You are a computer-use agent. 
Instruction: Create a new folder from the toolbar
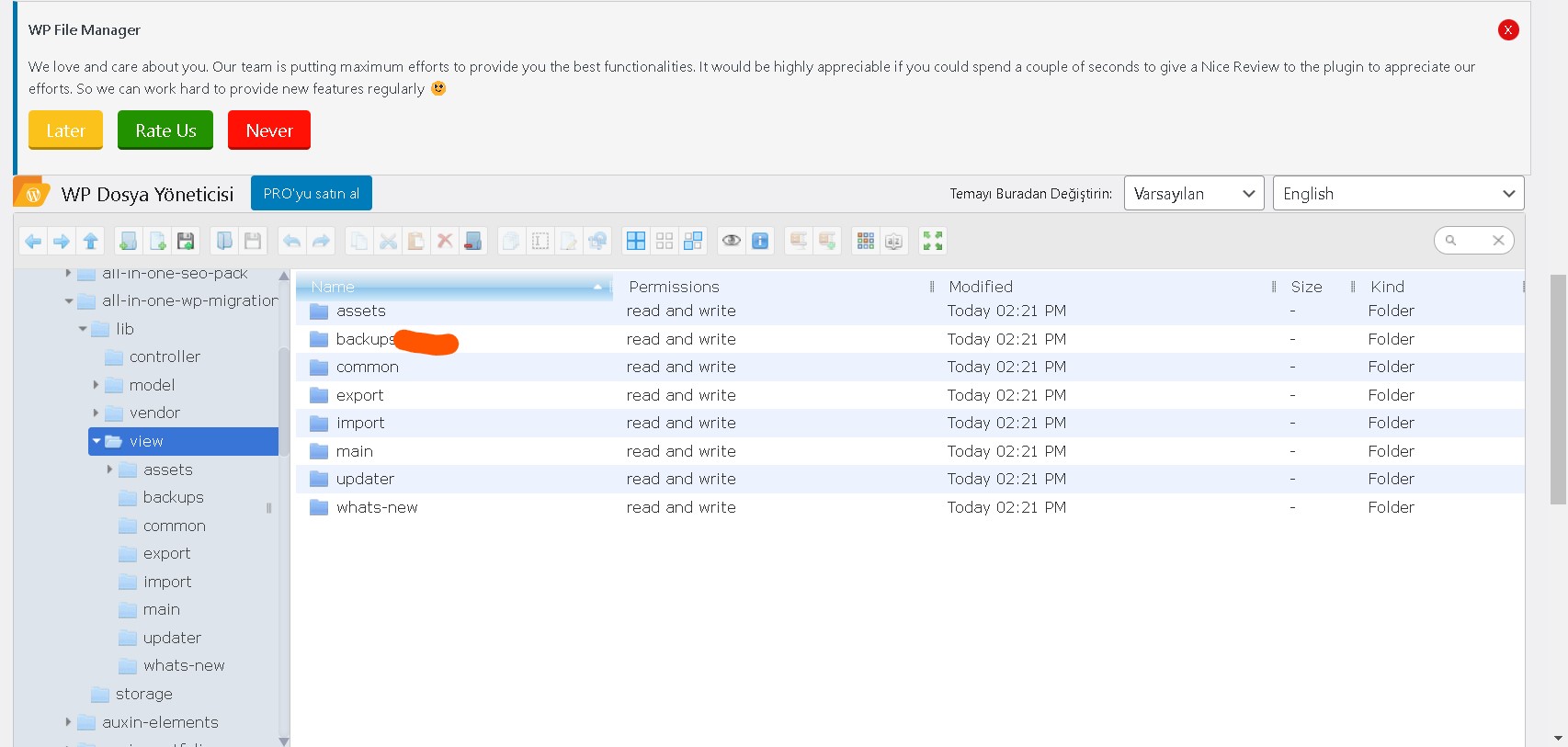coord(129,242)
